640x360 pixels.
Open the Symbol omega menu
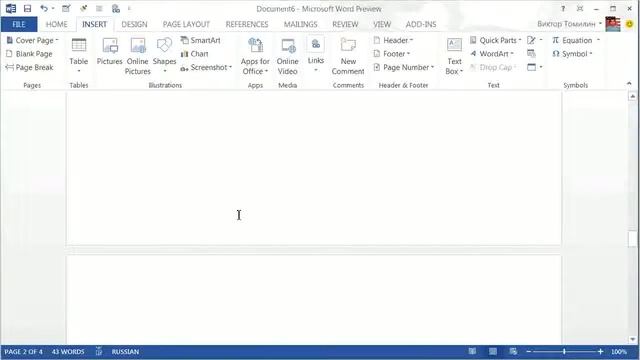tap(572, 54)
